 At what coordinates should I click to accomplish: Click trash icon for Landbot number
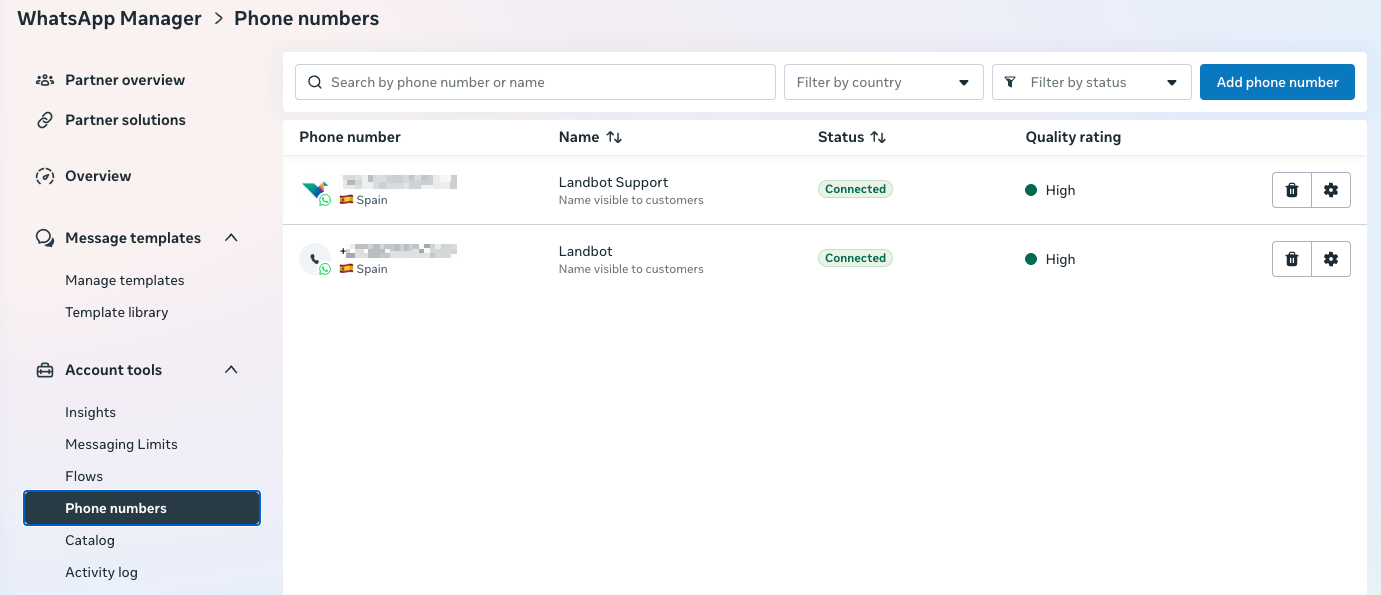[1291, 259]
